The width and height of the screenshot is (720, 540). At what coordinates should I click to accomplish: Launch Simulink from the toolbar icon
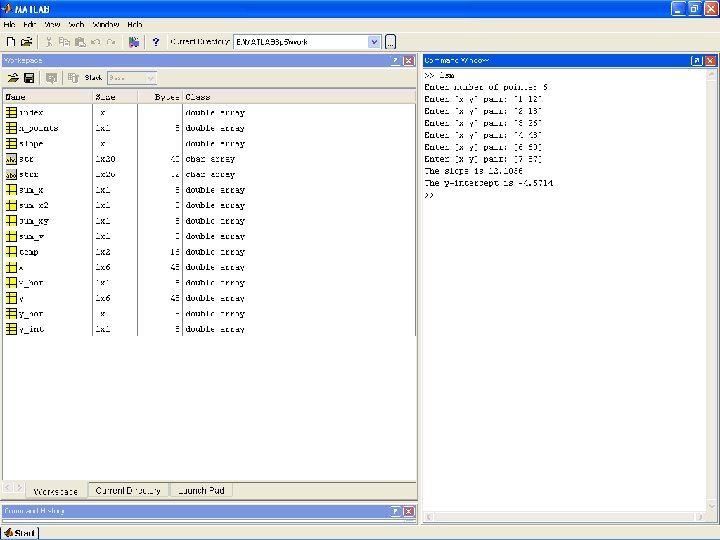[134, 42]
